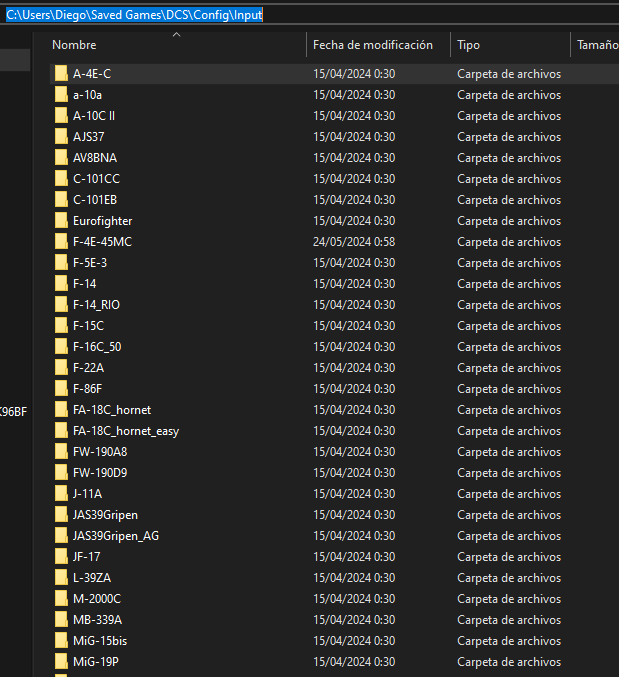This screenshot has height=677, width=619.
Task: Click the A-4E-C folder icon
Action: tap(61, 74)
